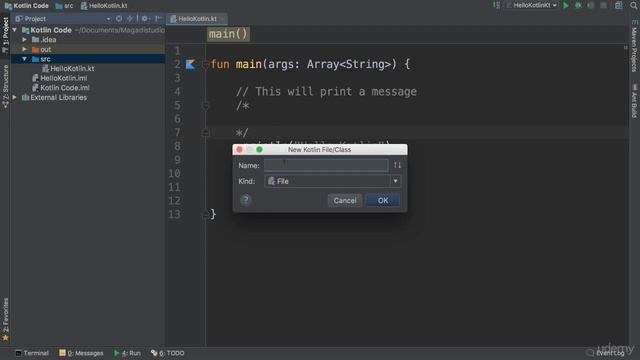The height and width of the screenshot is (360, 640).
Task: Open Project Structure icon in top toolbar
Action: [619, 6]
